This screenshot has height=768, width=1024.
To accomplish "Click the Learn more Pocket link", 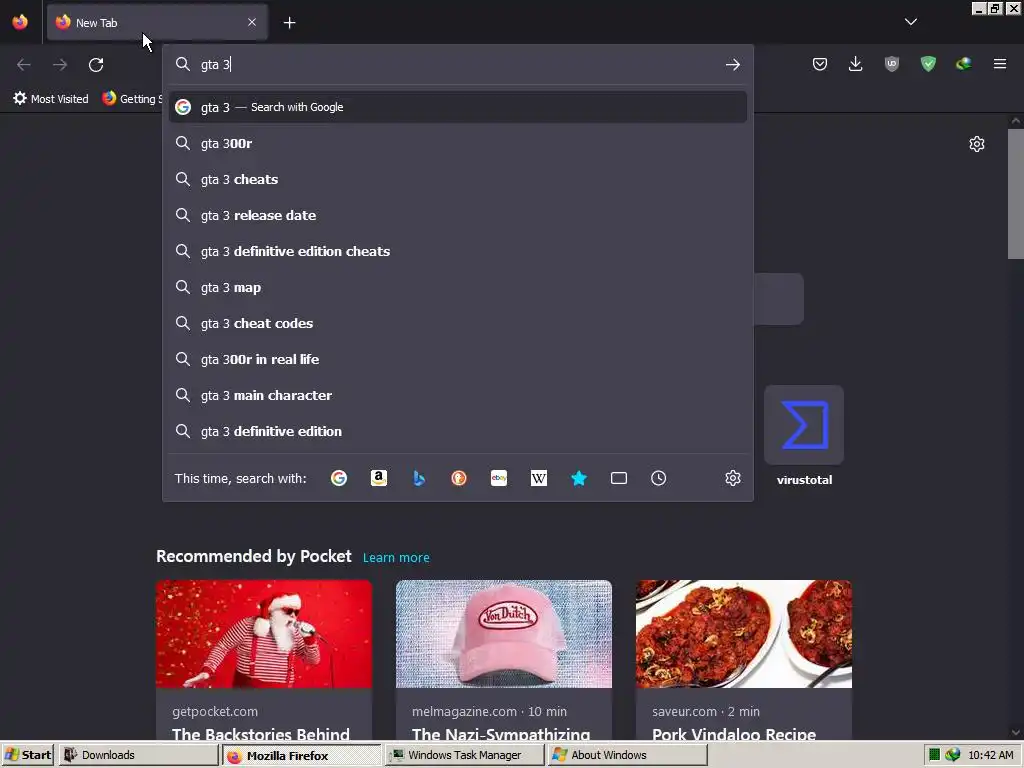I will tap(396, 557).
